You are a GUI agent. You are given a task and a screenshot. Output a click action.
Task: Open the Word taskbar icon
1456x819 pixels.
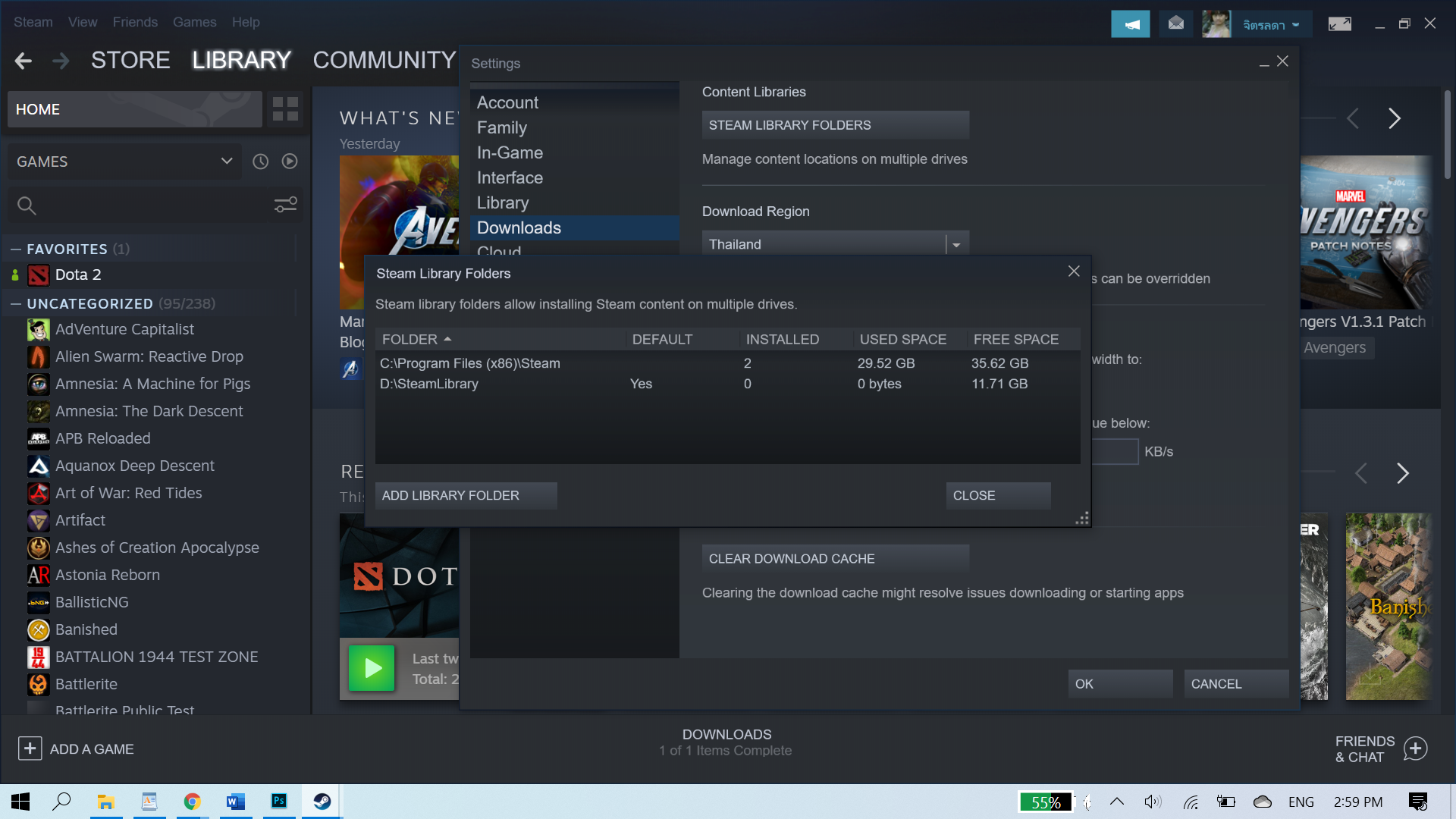[236, 802]
